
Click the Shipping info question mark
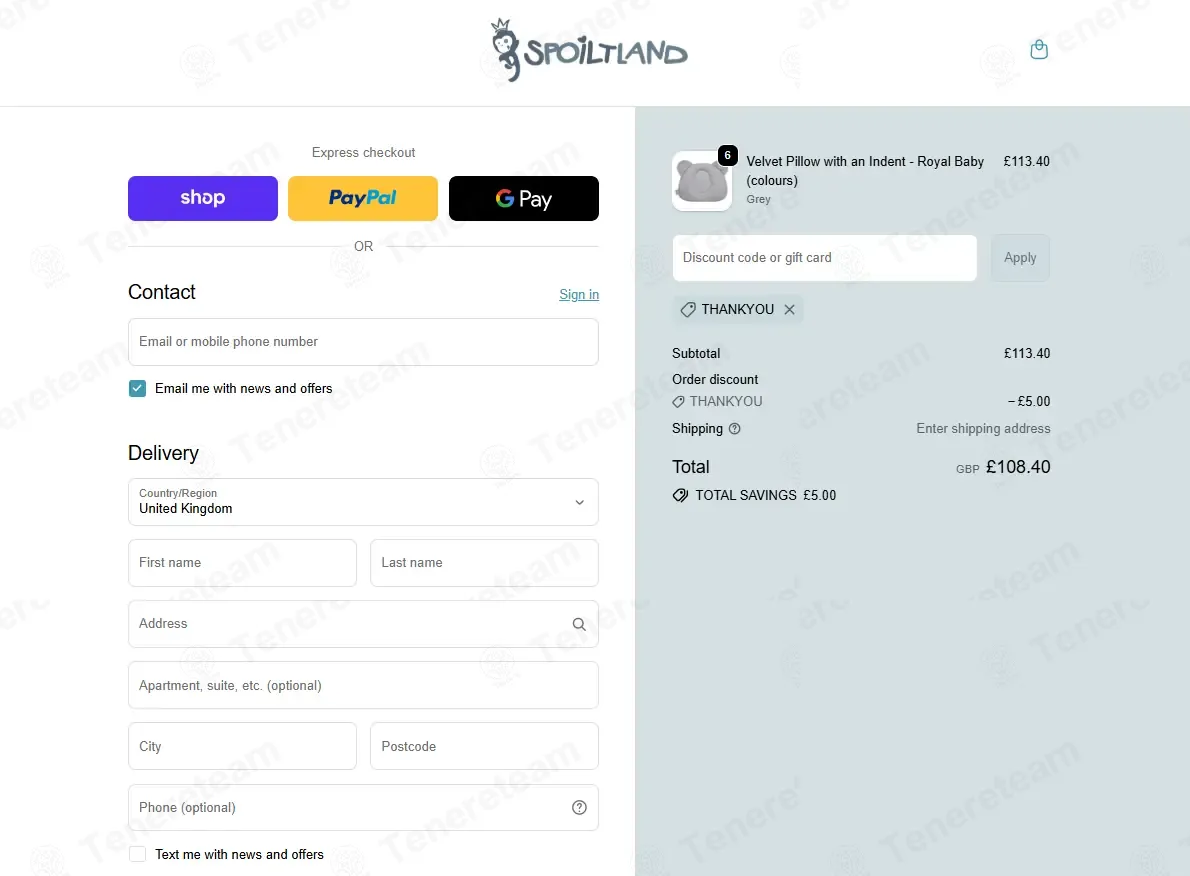[x=735, y=429]
